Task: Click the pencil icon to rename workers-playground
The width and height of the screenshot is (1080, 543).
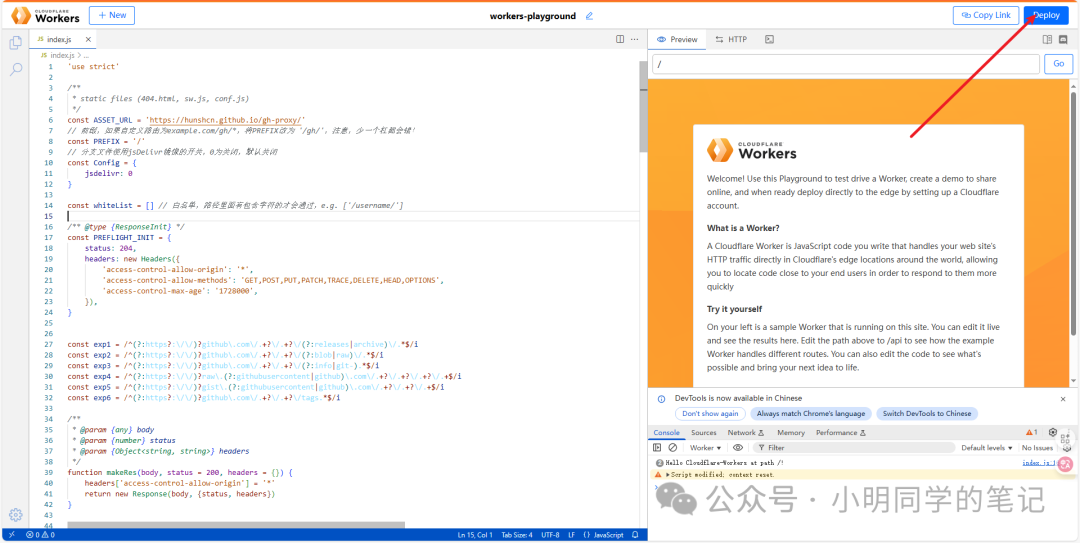Action: point(589,16)
